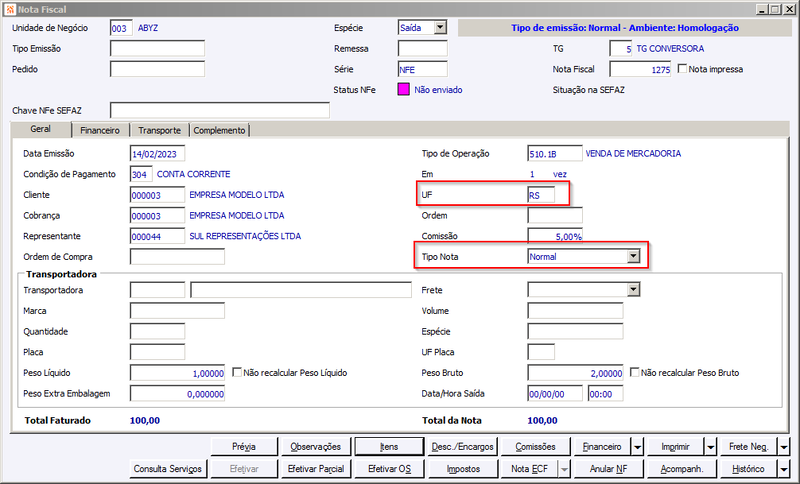Focus the Marca input field
Image resolution: width=800 pixels, height=484 pixels.
pos(177,311)
